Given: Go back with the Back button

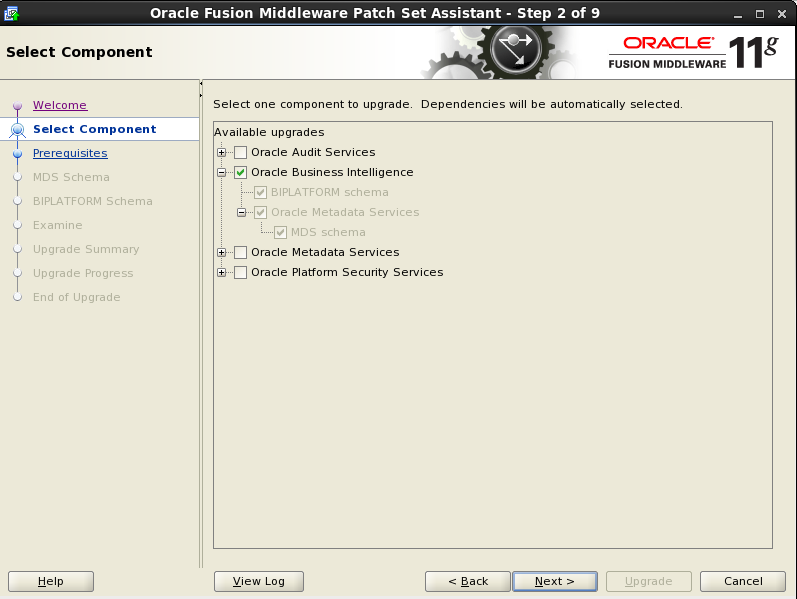Looking at the screenshot, I should tap(468, 581).
